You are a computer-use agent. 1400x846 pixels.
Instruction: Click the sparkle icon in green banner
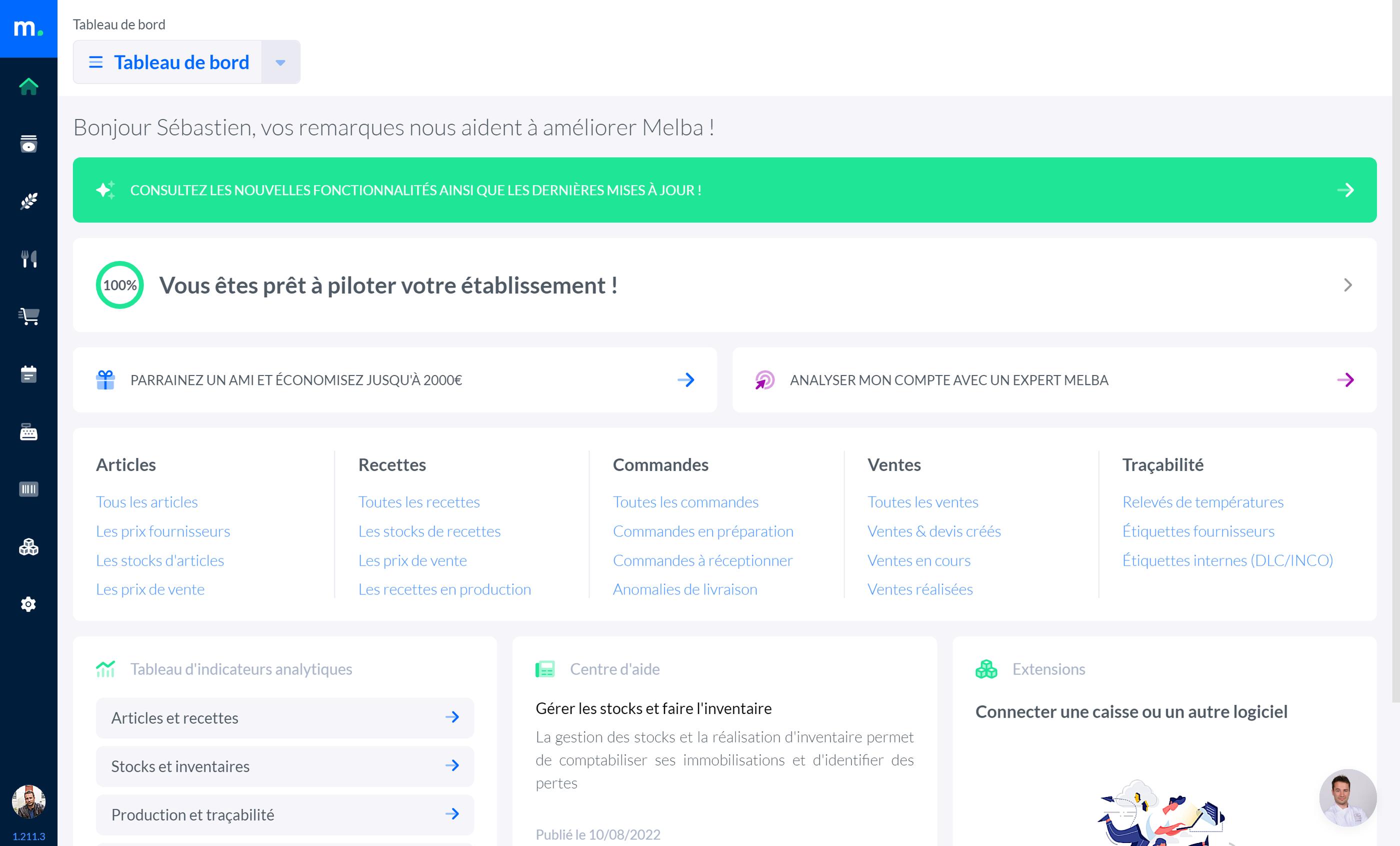[x=105, y=190]
